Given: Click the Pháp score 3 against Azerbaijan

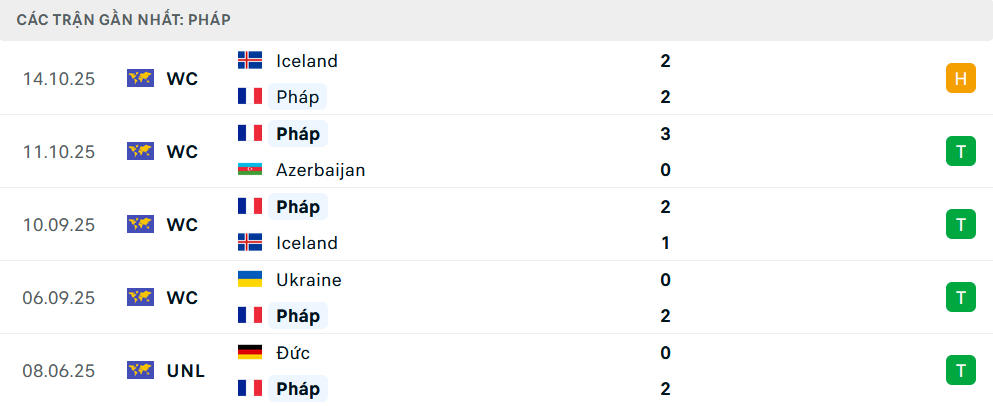Looking at the screenshot, I should (x=665, y=133).
